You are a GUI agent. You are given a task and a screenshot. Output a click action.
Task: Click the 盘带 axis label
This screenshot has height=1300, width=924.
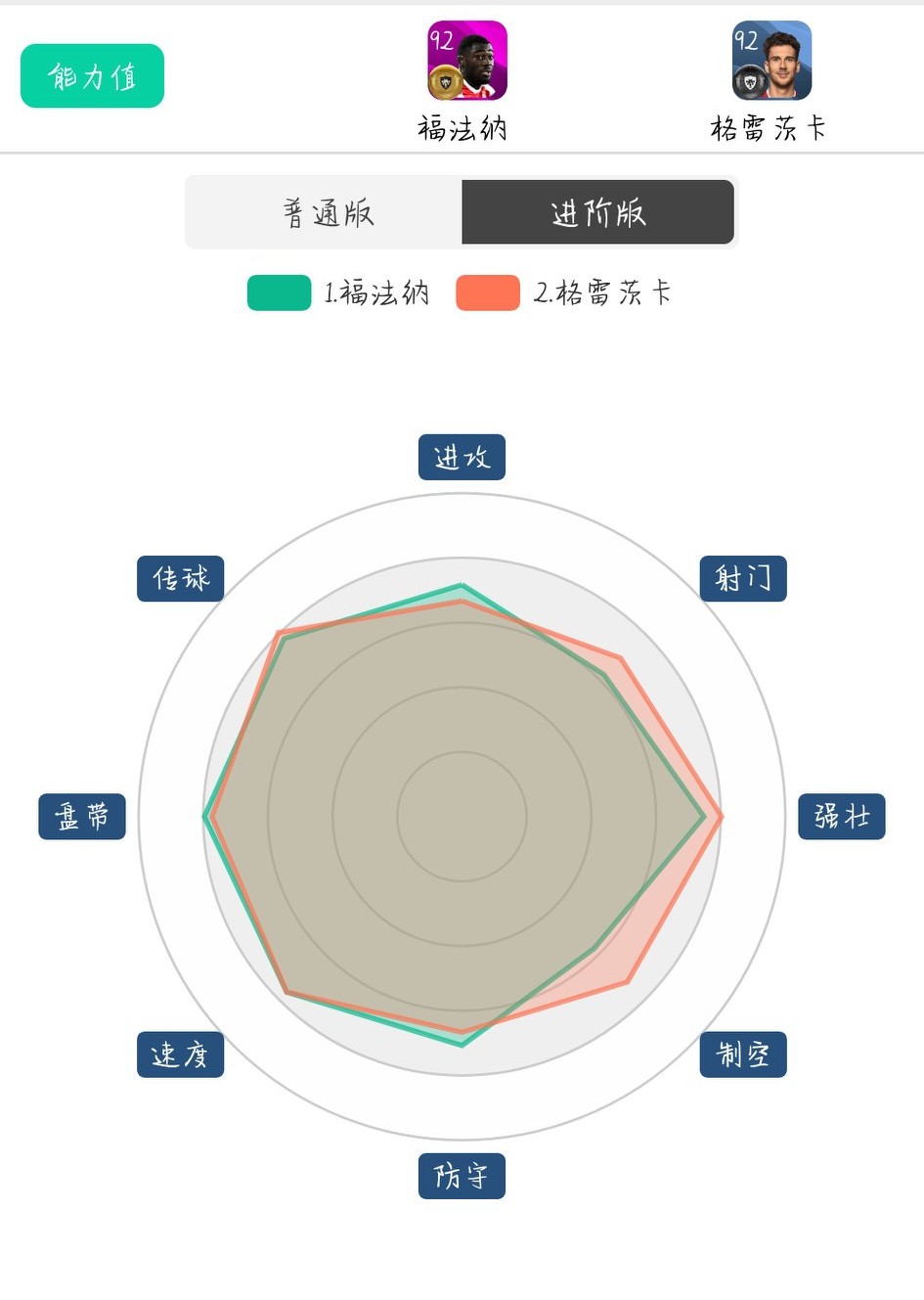coord(82,817)
